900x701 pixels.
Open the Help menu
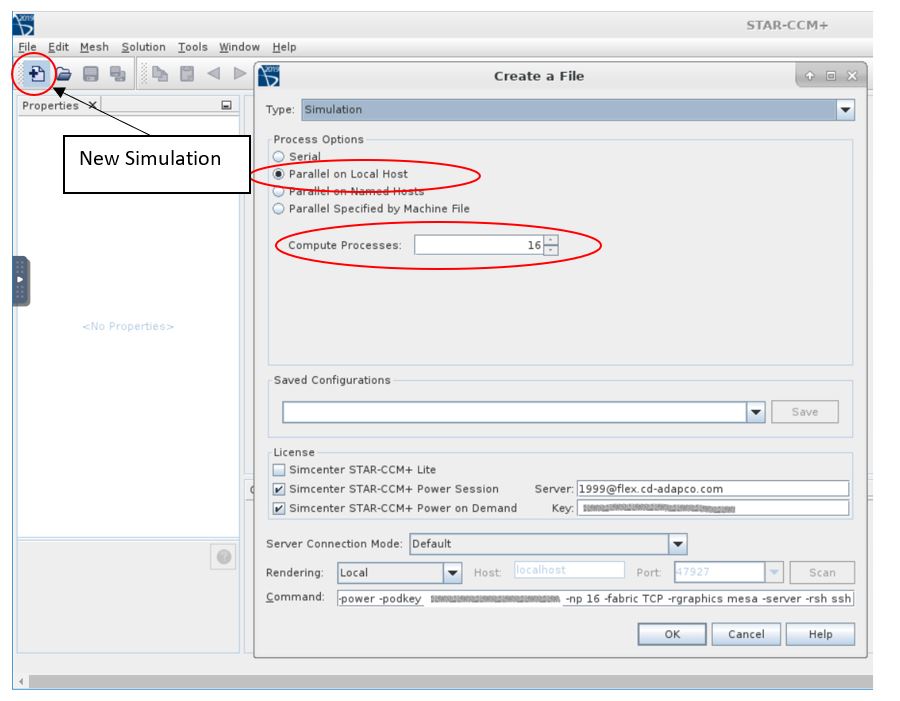(x=284, y=47)
